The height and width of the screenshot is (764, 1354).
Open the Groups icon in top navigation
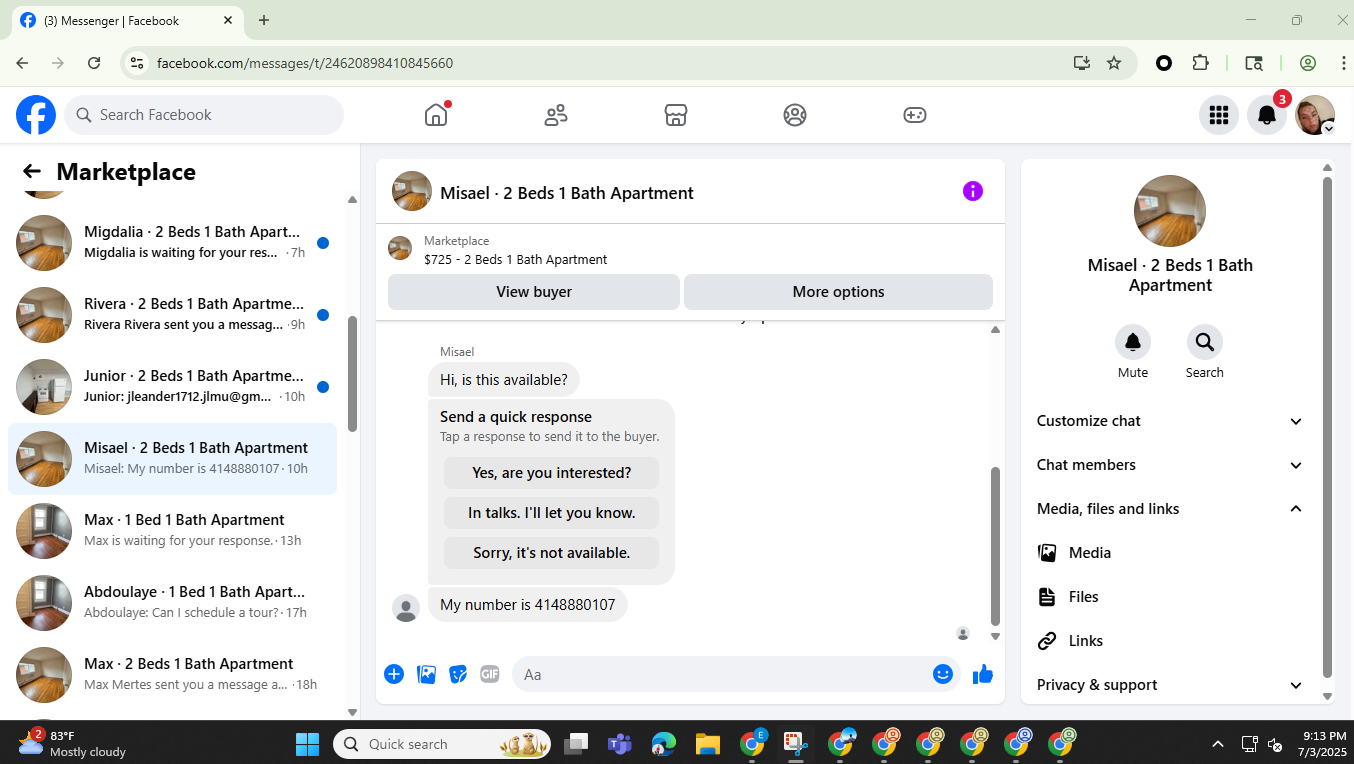pos(795,115)
